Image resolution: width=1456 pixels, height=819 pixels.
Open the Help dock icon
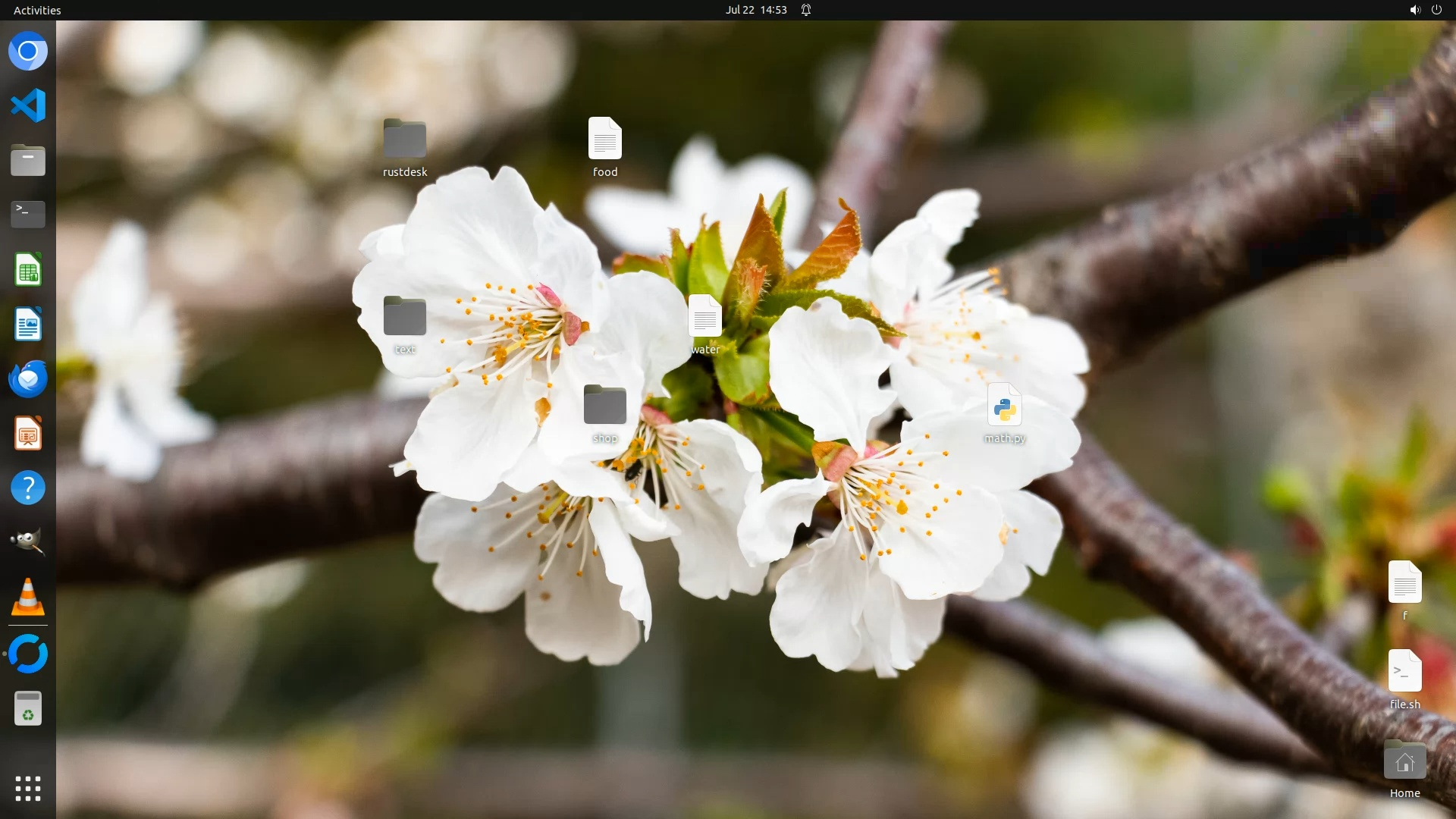point(28,488)
